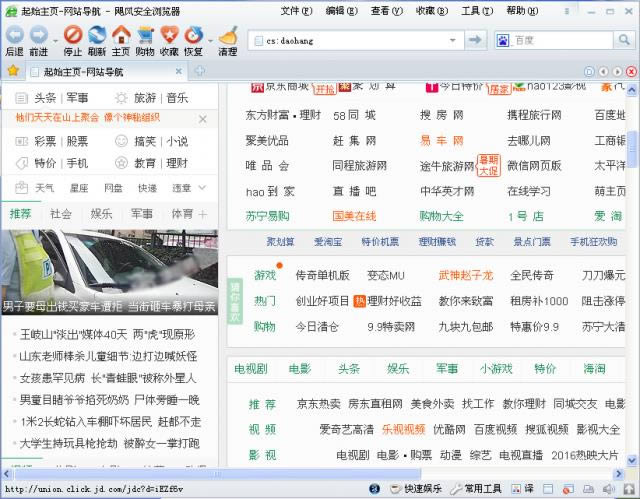Select the 小游戏 category tab
The image size is (640, 499).
(496, 369)
